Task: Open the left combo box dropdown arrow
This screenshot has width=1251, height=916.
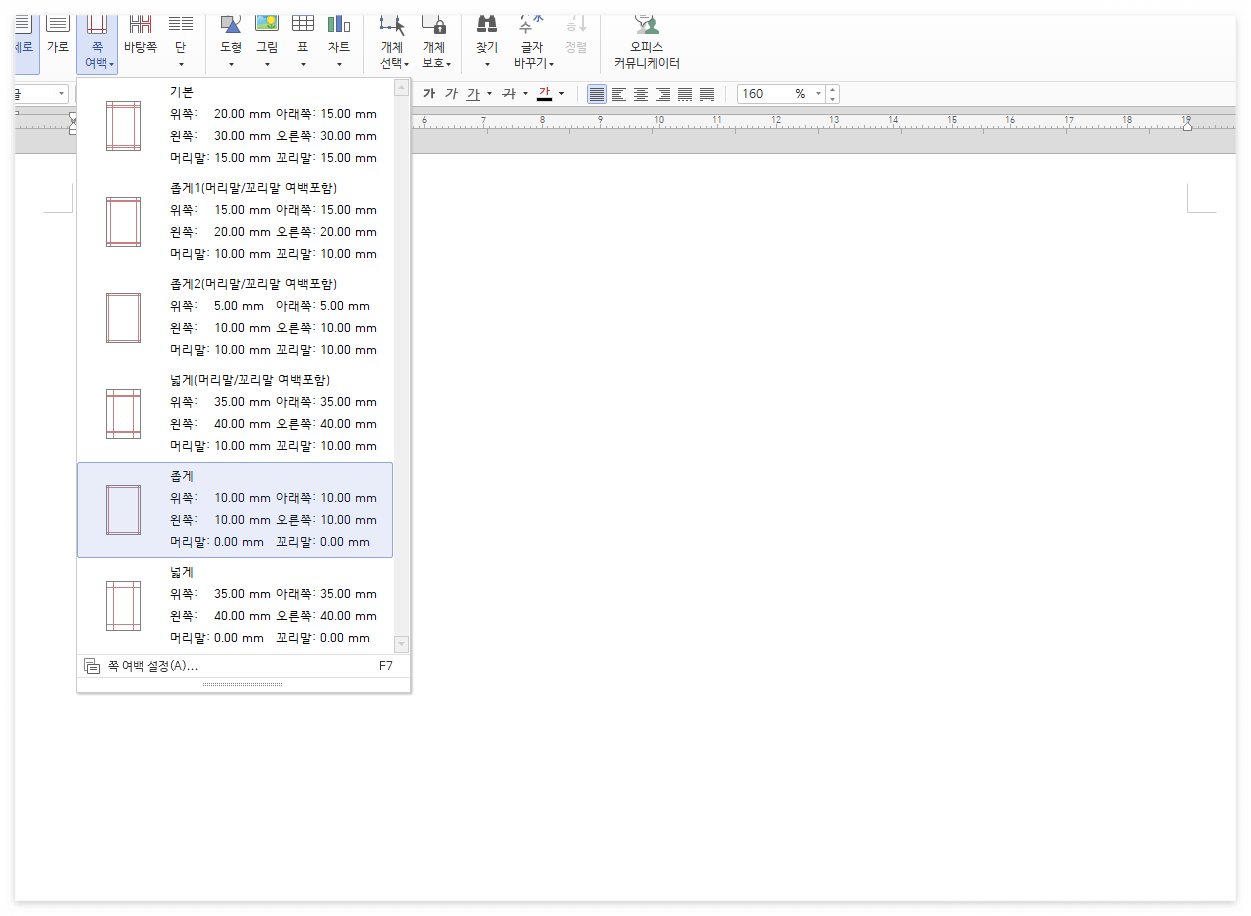Action: [x=62, y=94]
